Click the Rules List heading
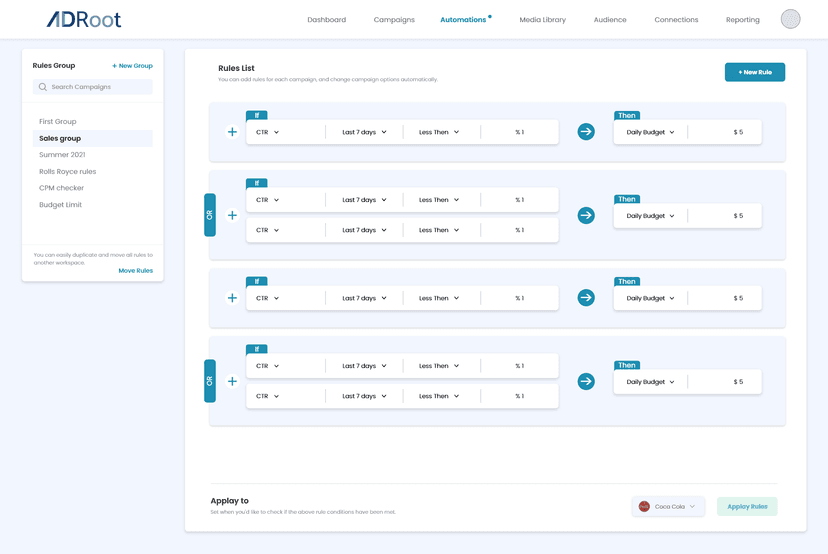Viewport: 828px width, 554px height. click(236, 68)
